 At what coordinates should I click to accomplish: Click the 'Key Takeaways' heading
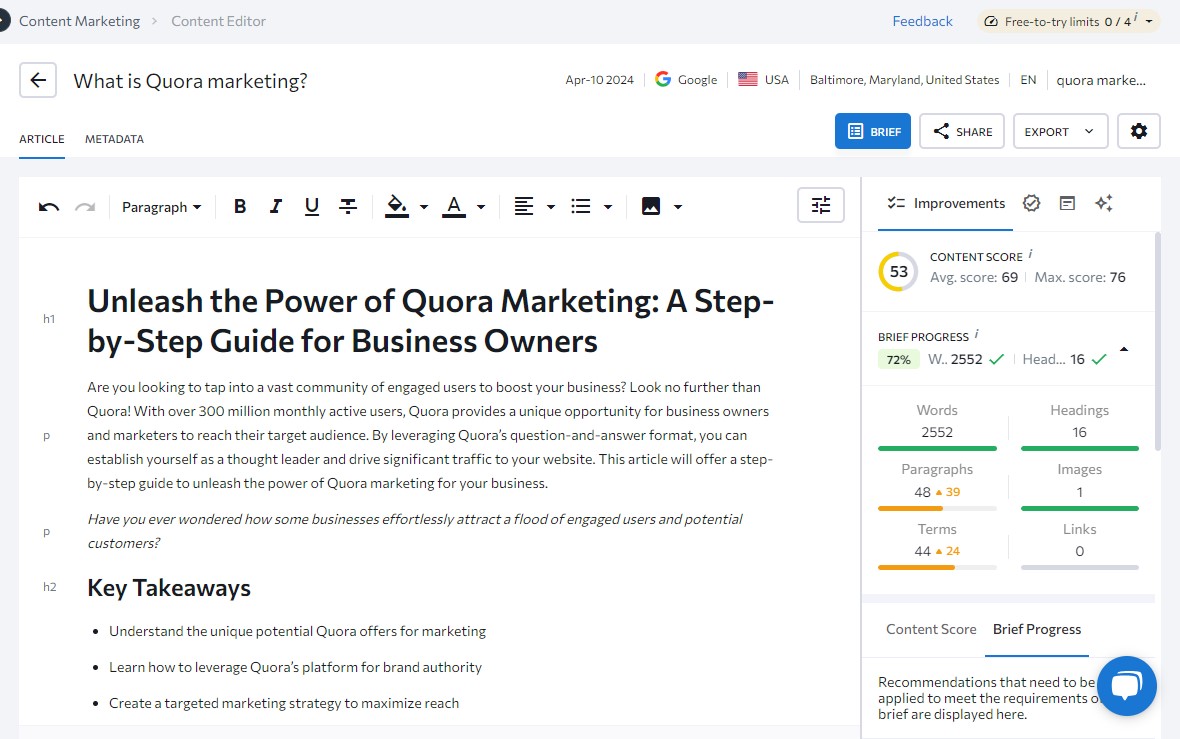coord(169,588)
